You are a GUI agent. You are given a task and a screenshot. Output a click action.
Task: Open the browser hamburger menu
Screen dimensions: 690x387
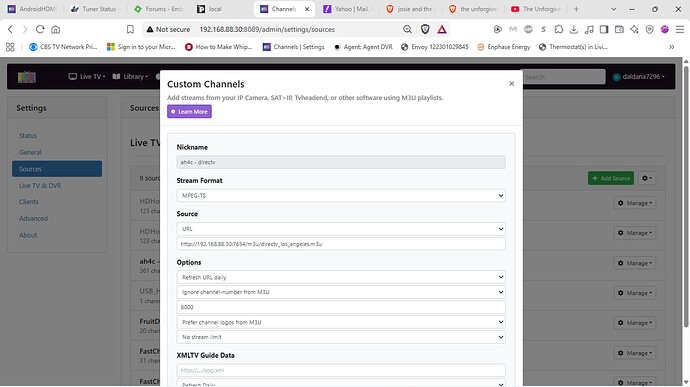coord(680,29)
